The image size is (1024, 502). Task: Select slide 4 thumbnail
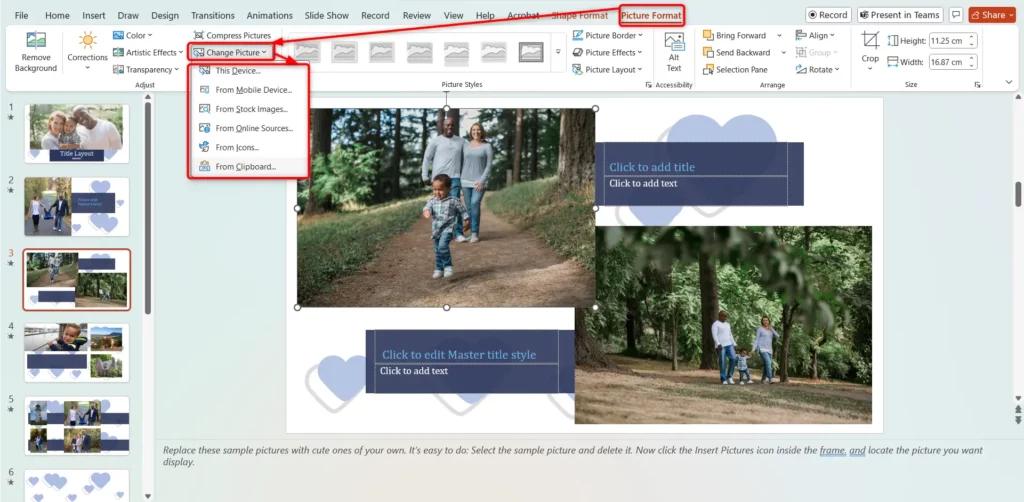77,351
